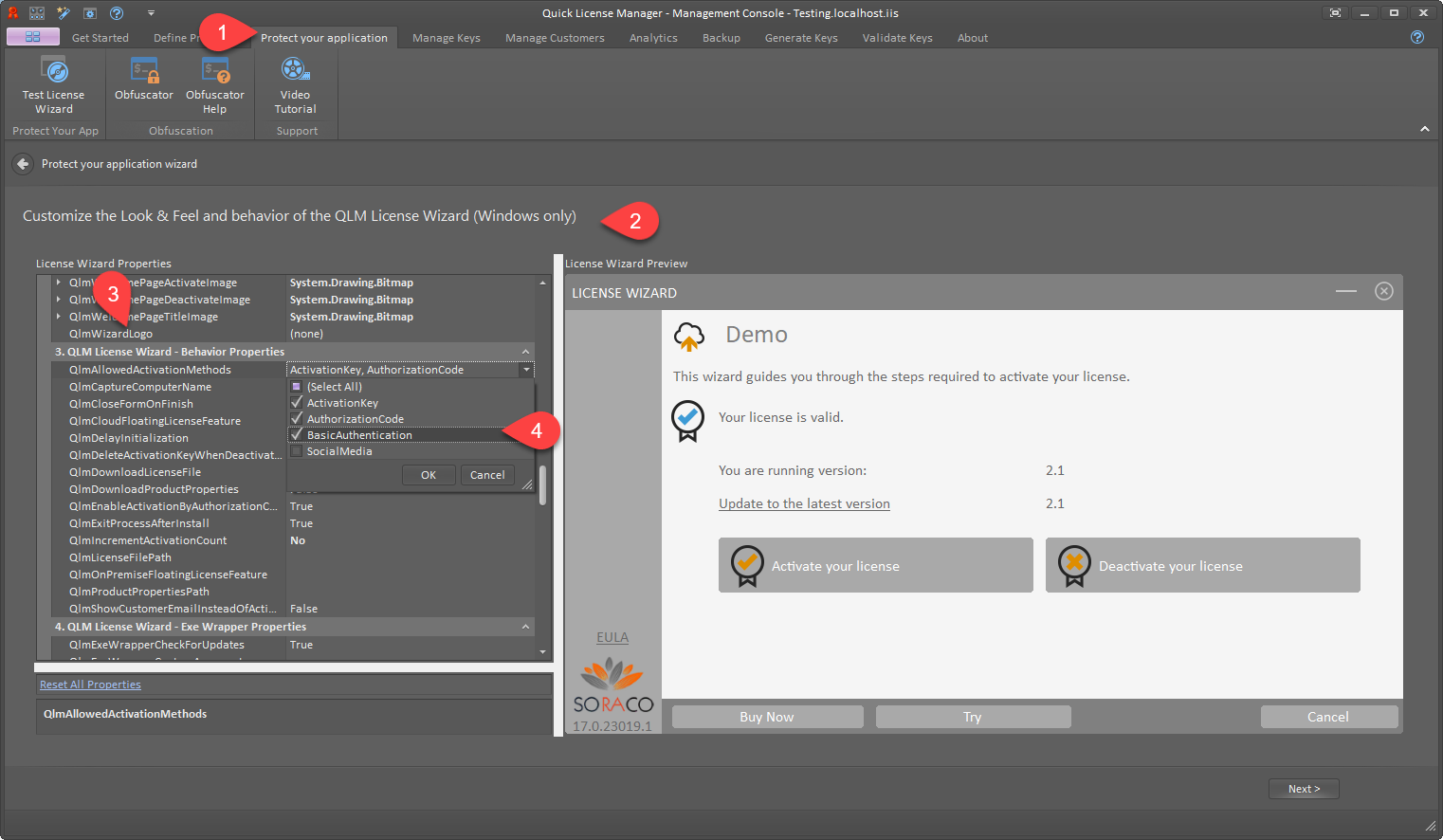Open Obfuscator Help
The width and height of the screenshot is (1443, 840).
point(215,85)
